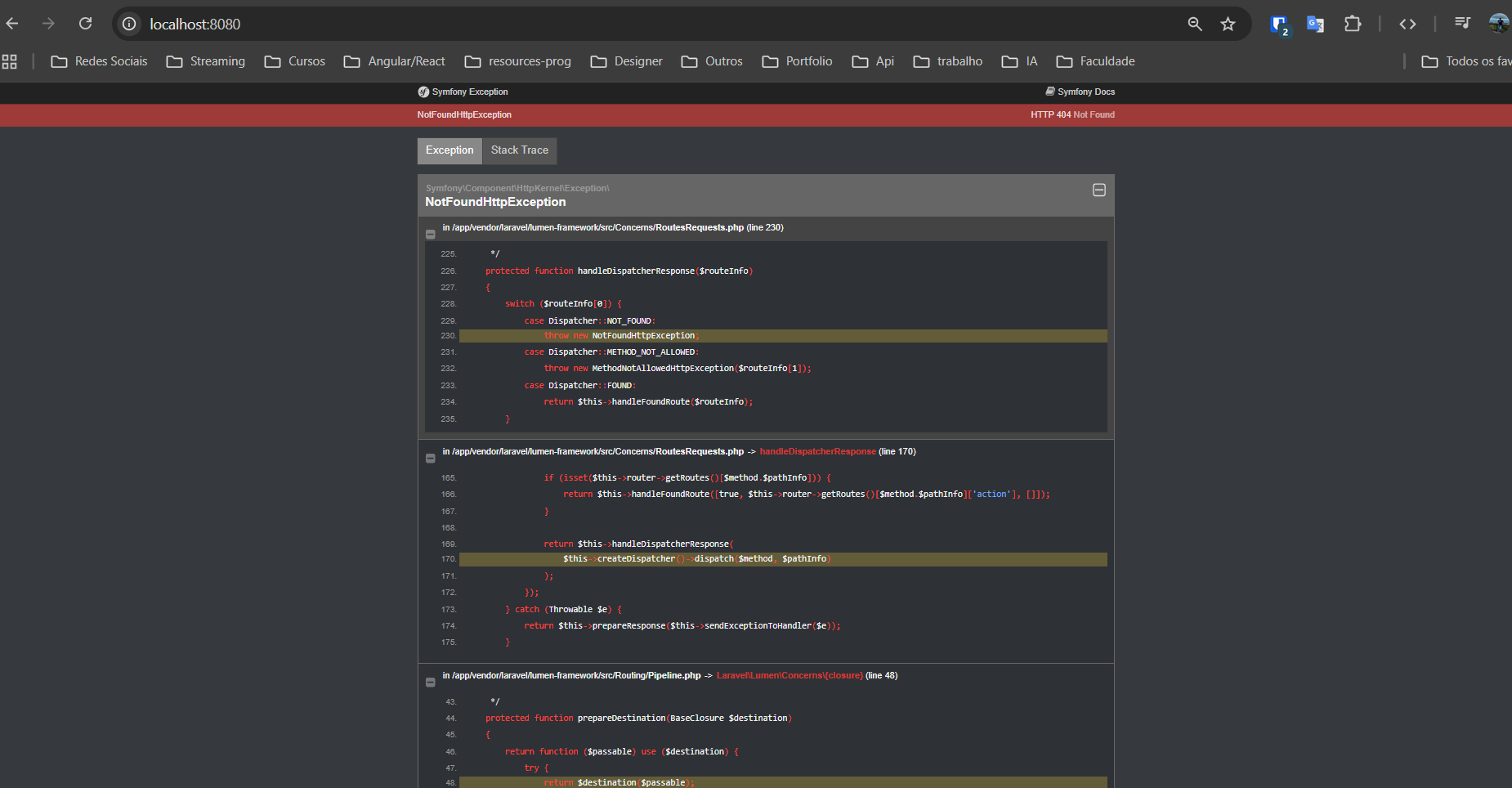This screenshot has height=788, width=1512.
Task: Collapse the handleDispatcherResponse line 170 trace
Action: [x=431, y=459]
